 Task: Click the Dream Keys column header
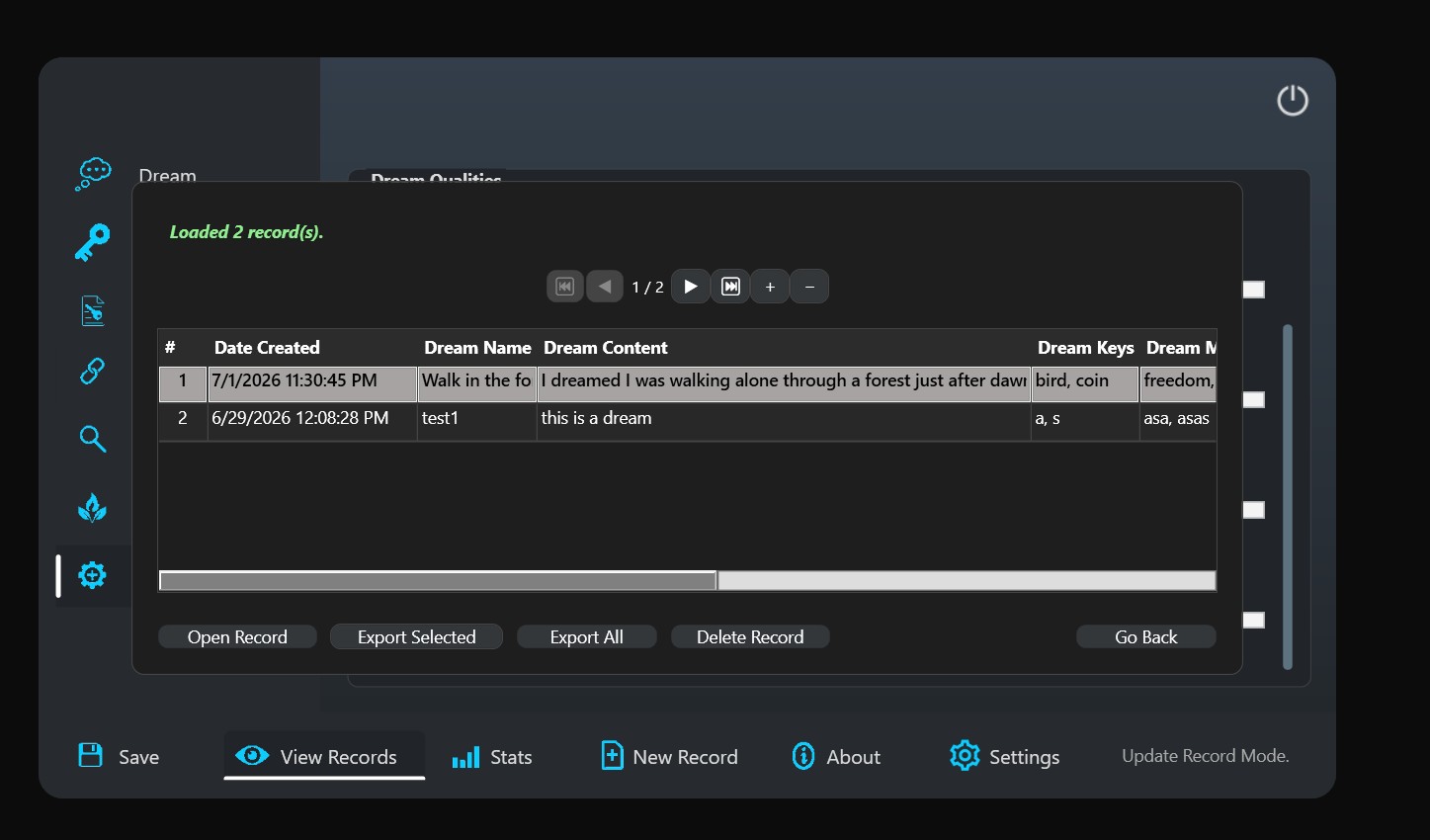click(x=1085, y=348)
